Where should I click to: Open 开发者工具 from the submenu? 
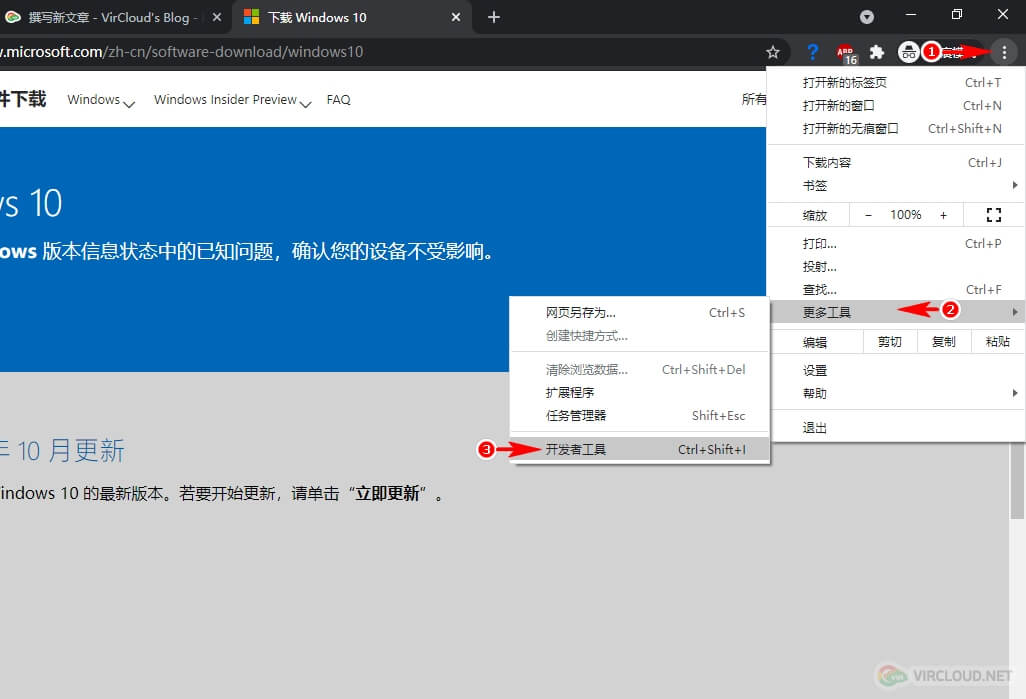coord(639,450)
